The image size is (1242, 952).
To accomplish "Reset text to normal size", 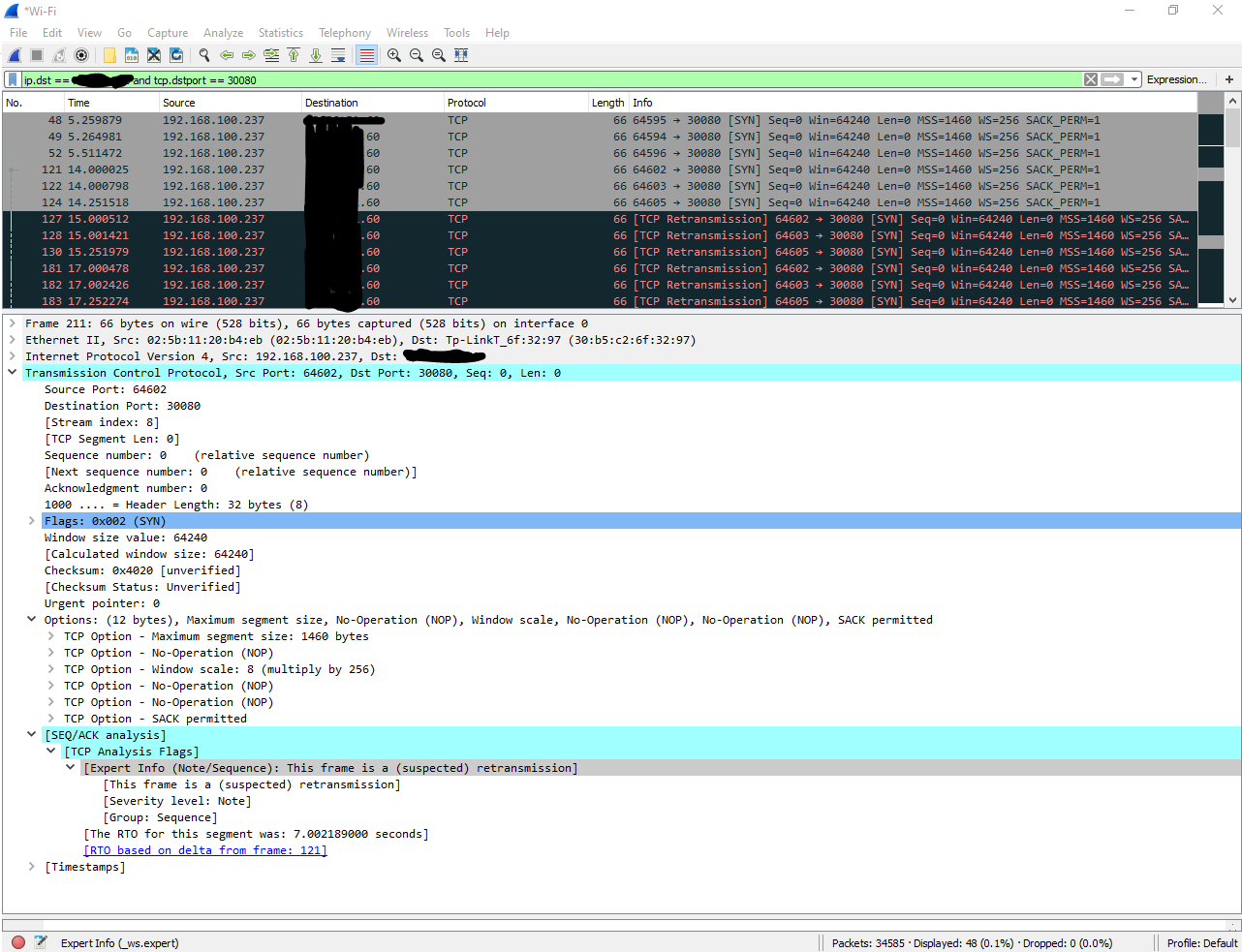I will pos(439,55).
